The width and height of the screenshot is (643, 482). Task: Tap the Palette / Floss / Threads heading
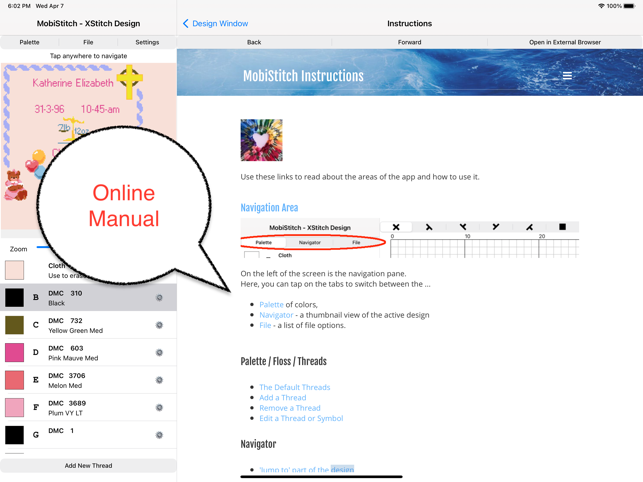283,361
